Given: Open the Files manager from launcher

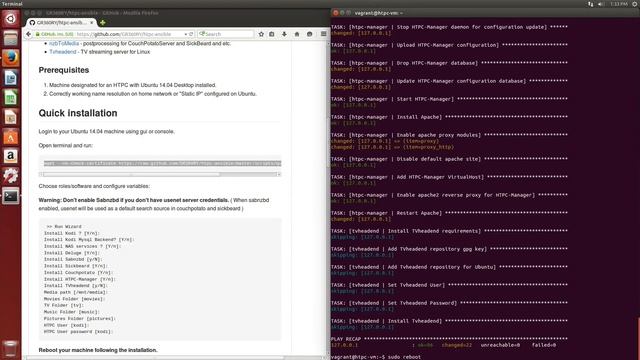Looking at the screenshot, I should coord(11,38).
